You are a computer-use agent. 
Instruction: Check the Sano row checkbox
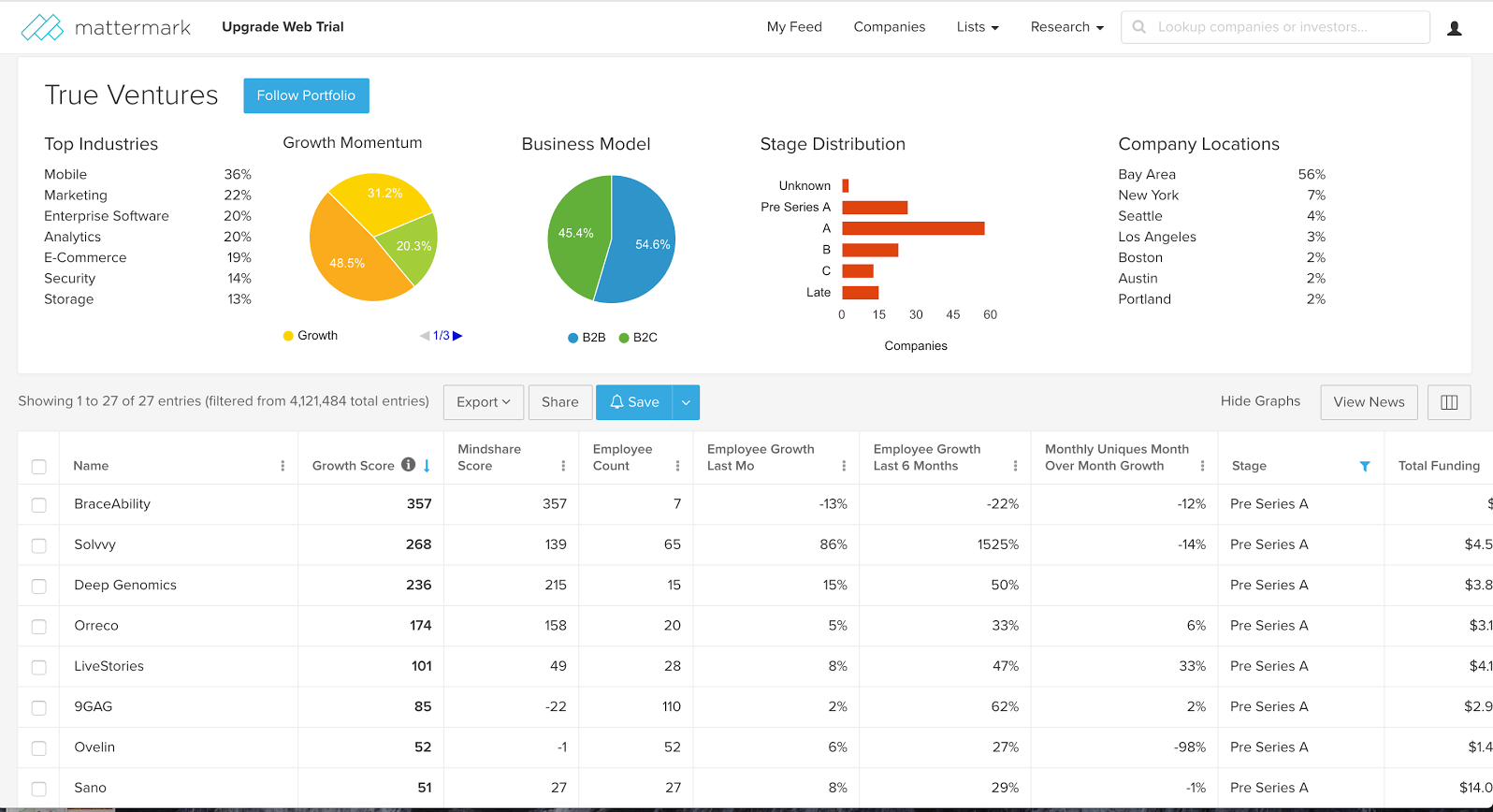pyautogui.click(x=38, y=789)
